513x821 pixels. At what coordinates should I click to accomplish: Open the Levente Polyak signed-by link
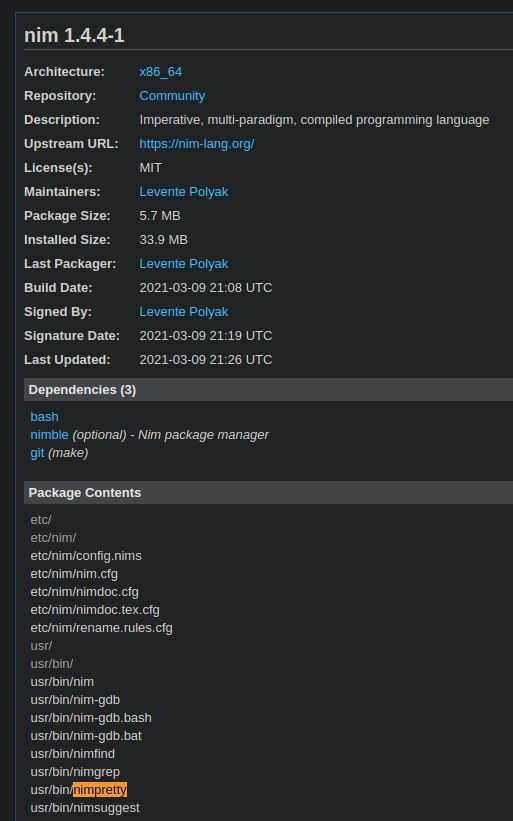(x=184, y=312)
